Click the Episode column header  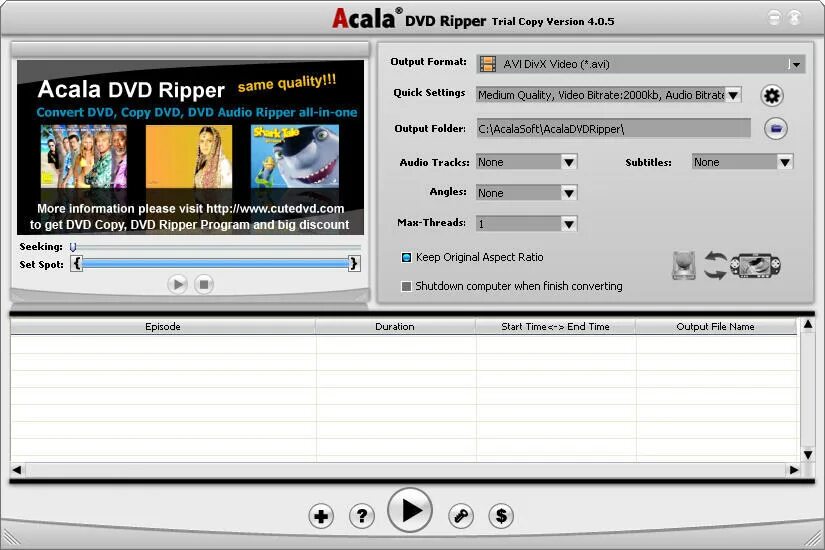coord(163,326)
